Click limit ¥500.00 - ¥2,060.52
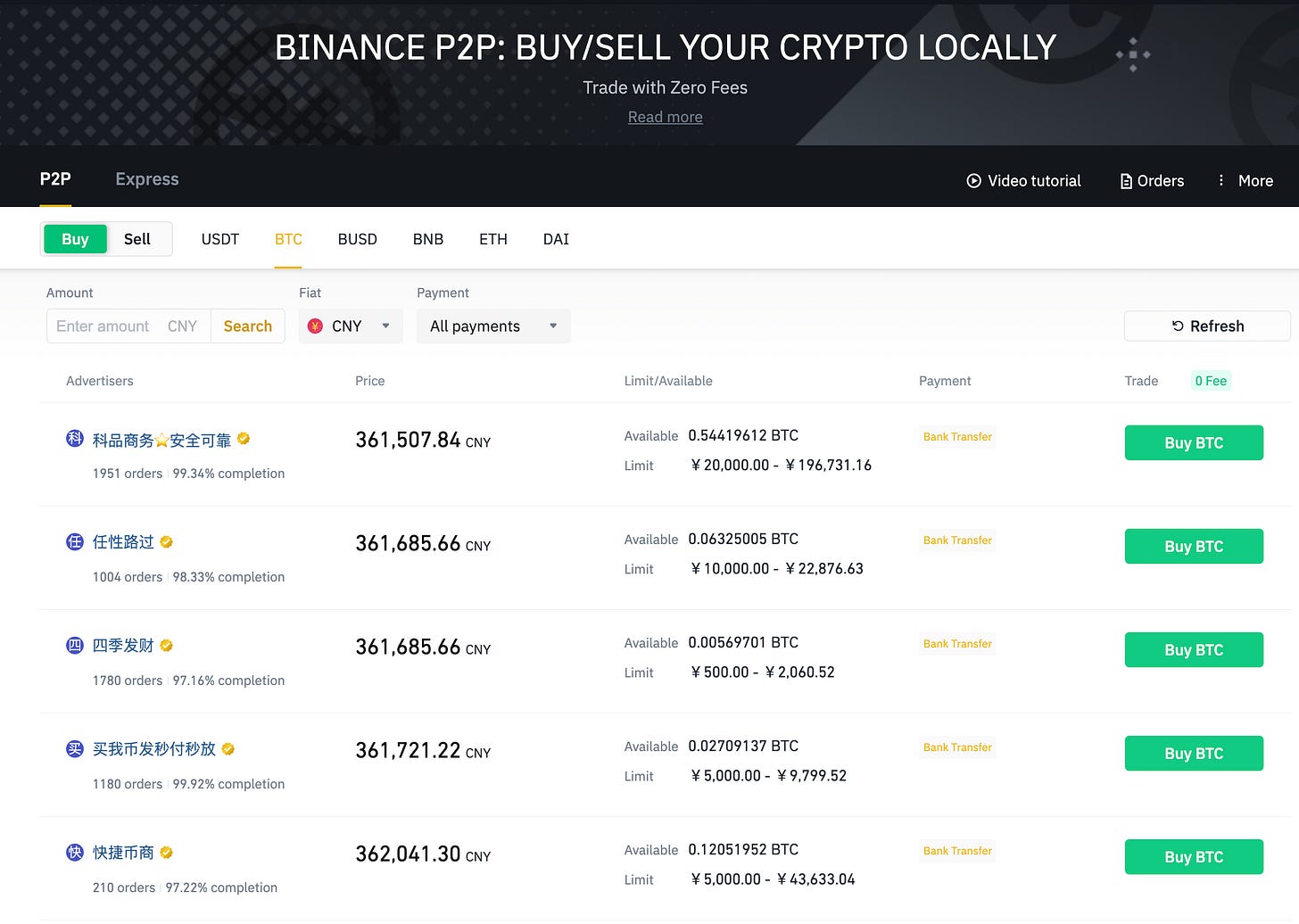This screenshot has height=924, width=1299. tap(763, 672)
